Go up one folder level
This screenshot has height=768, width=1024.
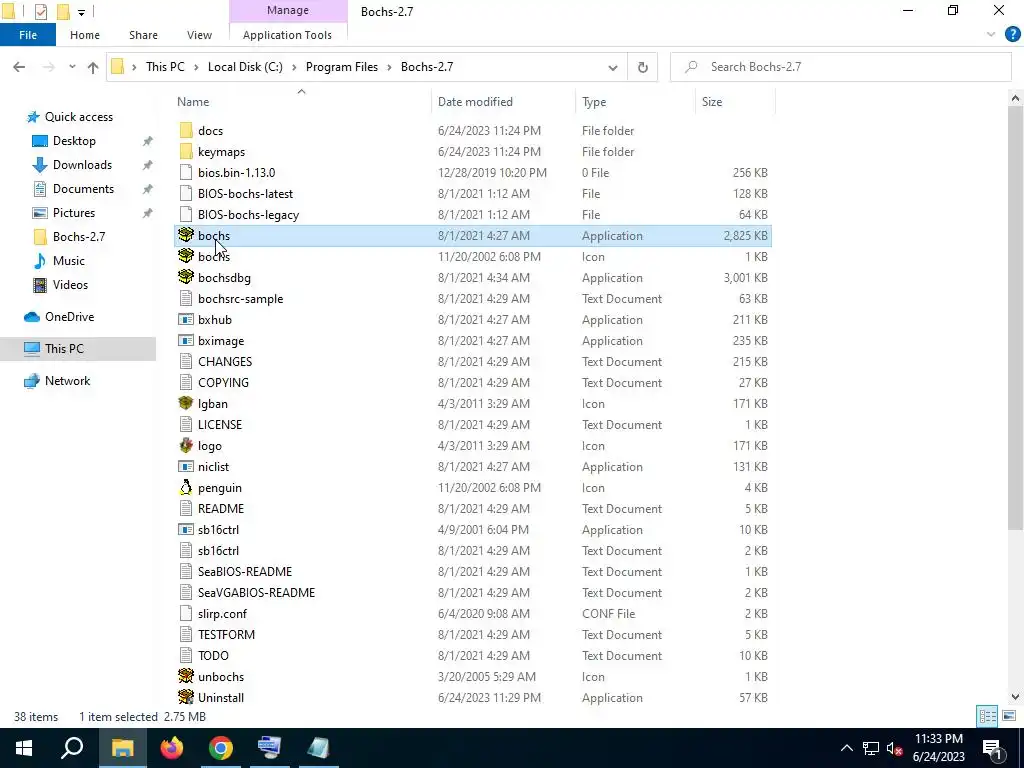(93, 67)
